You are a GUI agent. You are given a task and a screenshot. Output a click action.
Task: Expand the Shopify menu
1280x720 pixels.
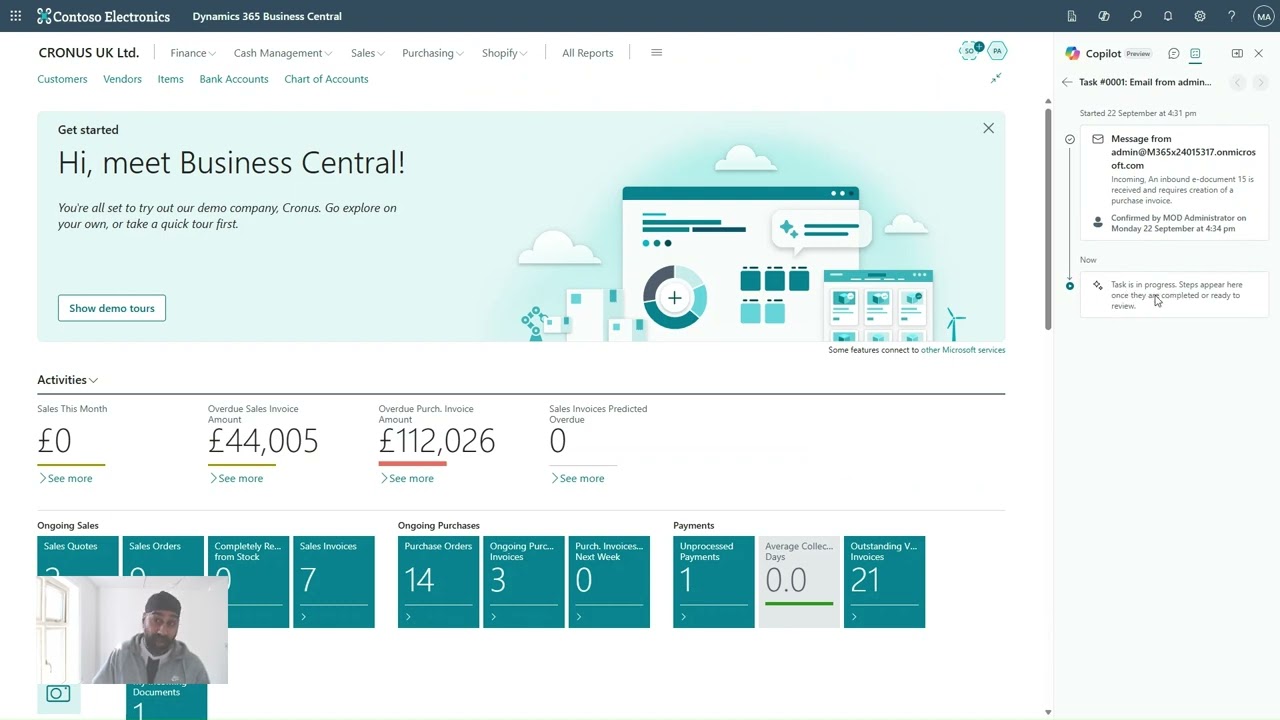tap(504, 53)
